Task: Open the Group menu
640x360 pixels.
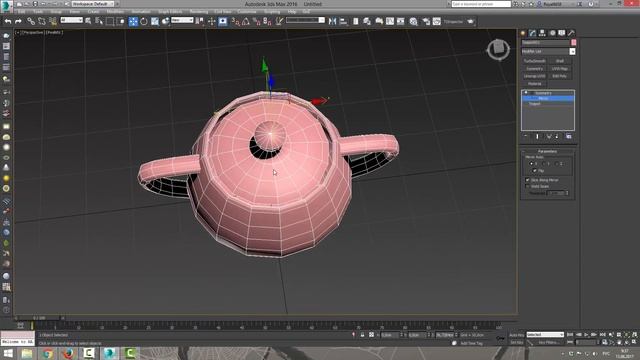Action: 56,12
